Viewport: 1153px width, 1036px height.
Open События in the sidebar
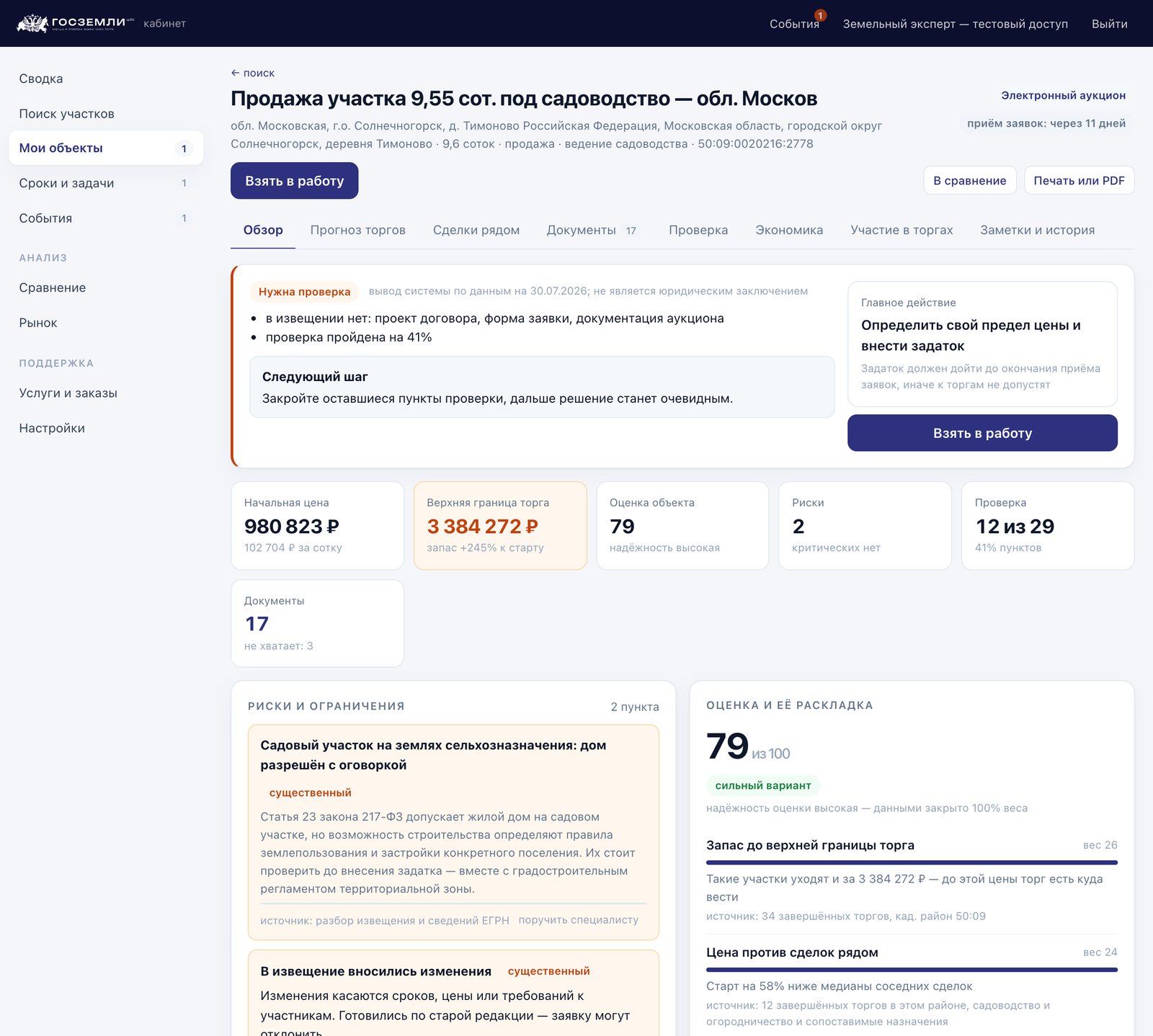point(106,218)
